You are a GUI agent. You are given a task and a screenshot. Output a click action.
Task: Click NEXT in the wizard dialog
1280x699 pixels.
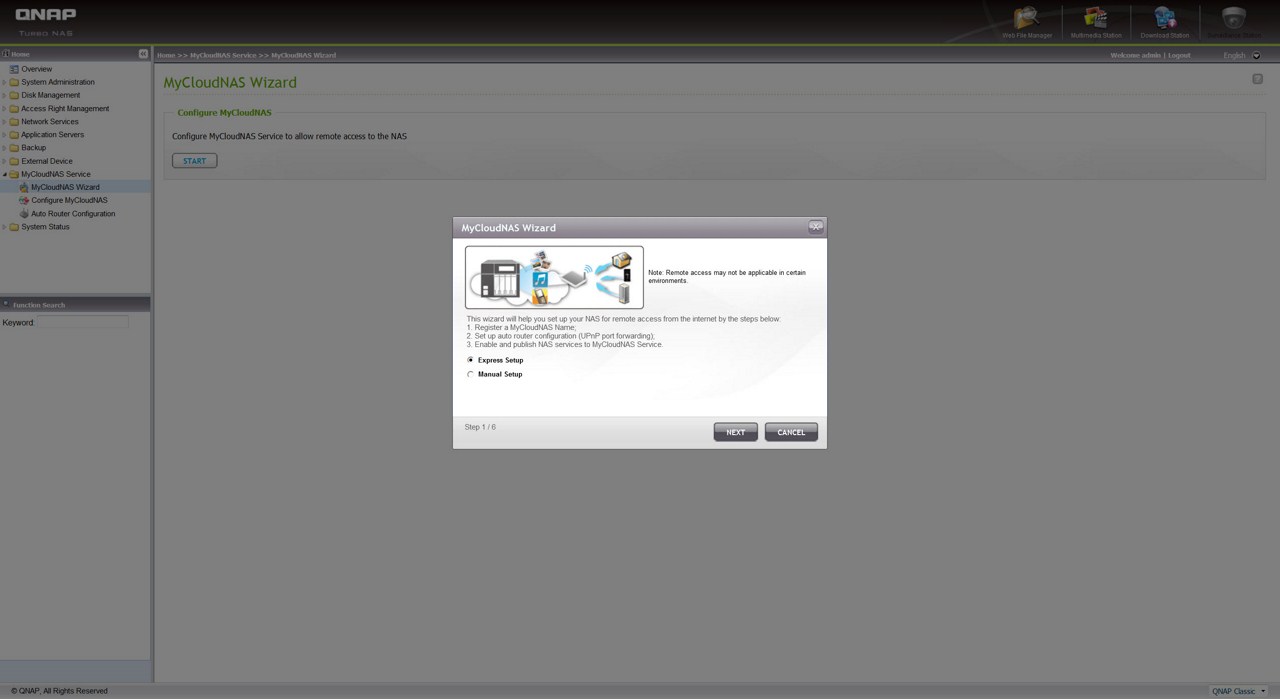pyautogui.click(x=735, y=432)
